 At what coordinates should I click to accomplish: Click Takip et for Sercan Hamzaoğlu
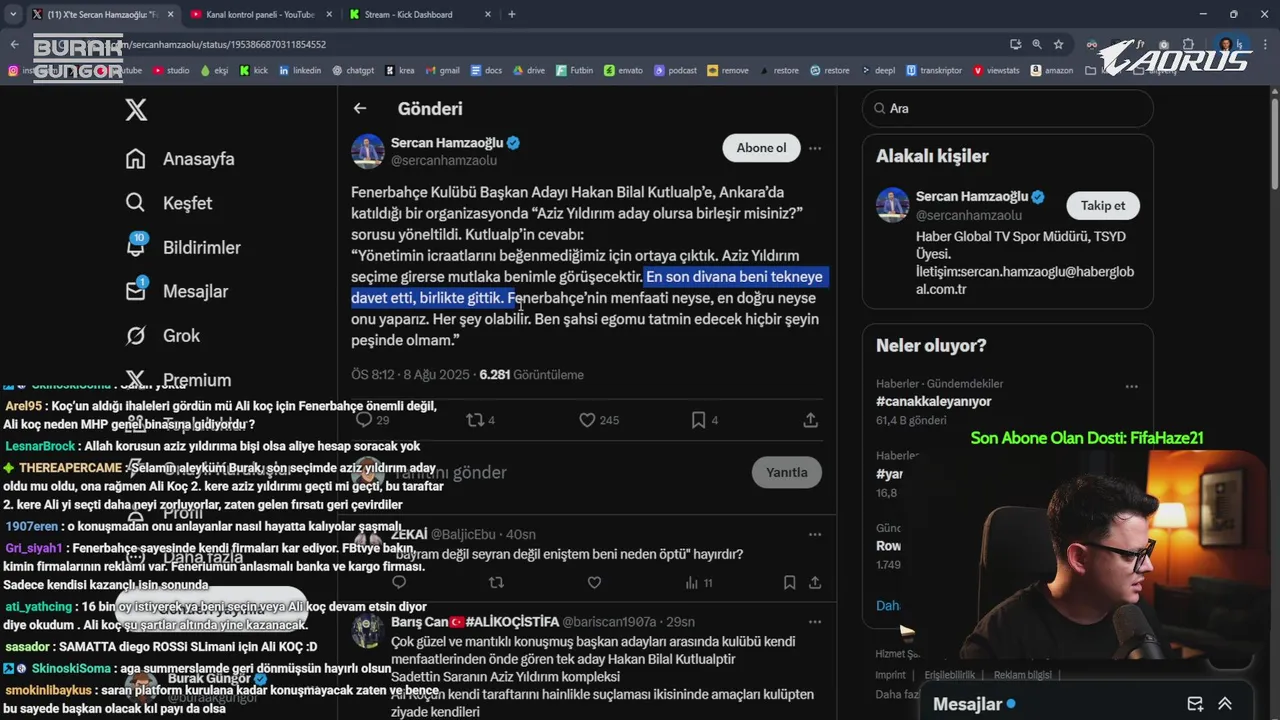point(1103,205)
